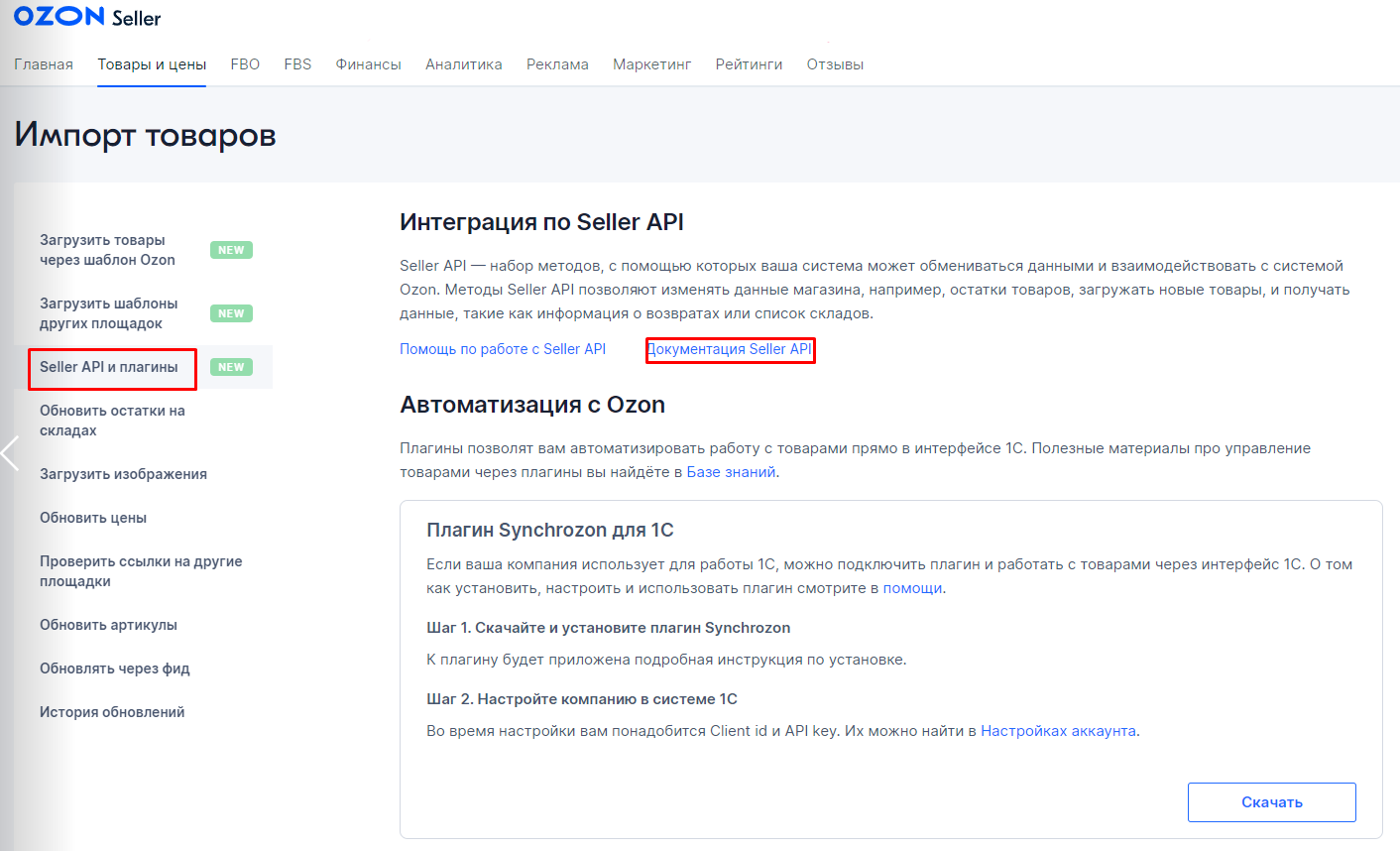Select the Seller API и плагины sidebar item
The image size is (1400, 851).
tap(109, 367)
